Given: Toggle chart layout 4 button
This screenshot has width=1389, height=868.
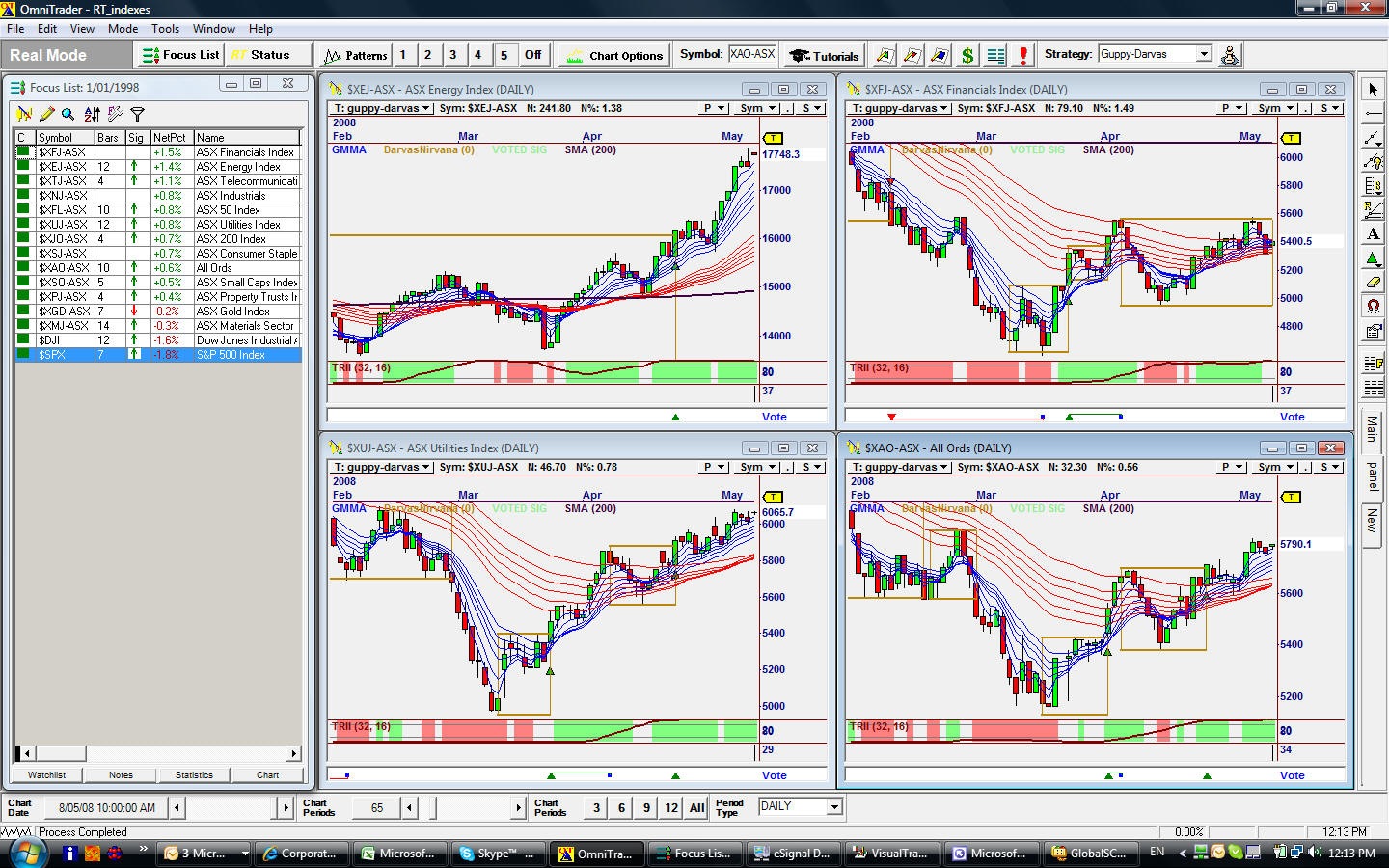Looking at the screenshot, I should coord(478,55).
